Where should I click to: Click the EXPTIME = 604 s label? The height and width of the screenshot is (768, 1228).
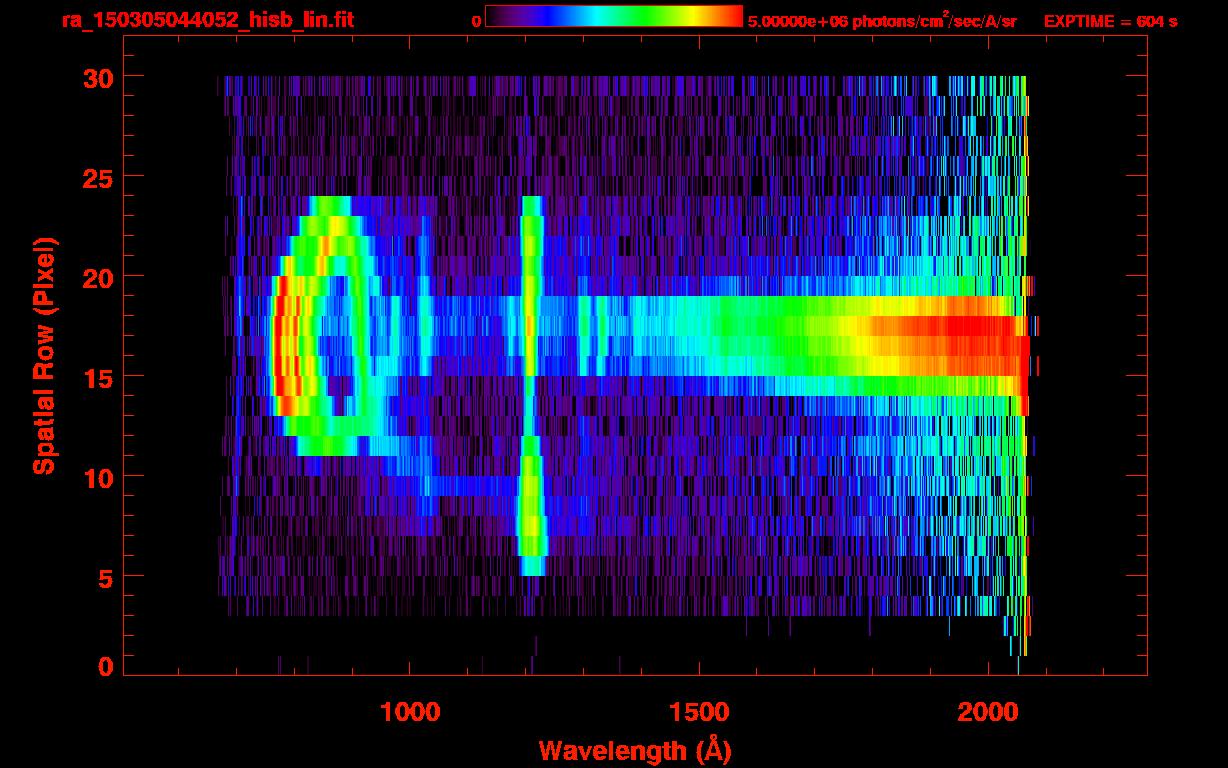1110,21
